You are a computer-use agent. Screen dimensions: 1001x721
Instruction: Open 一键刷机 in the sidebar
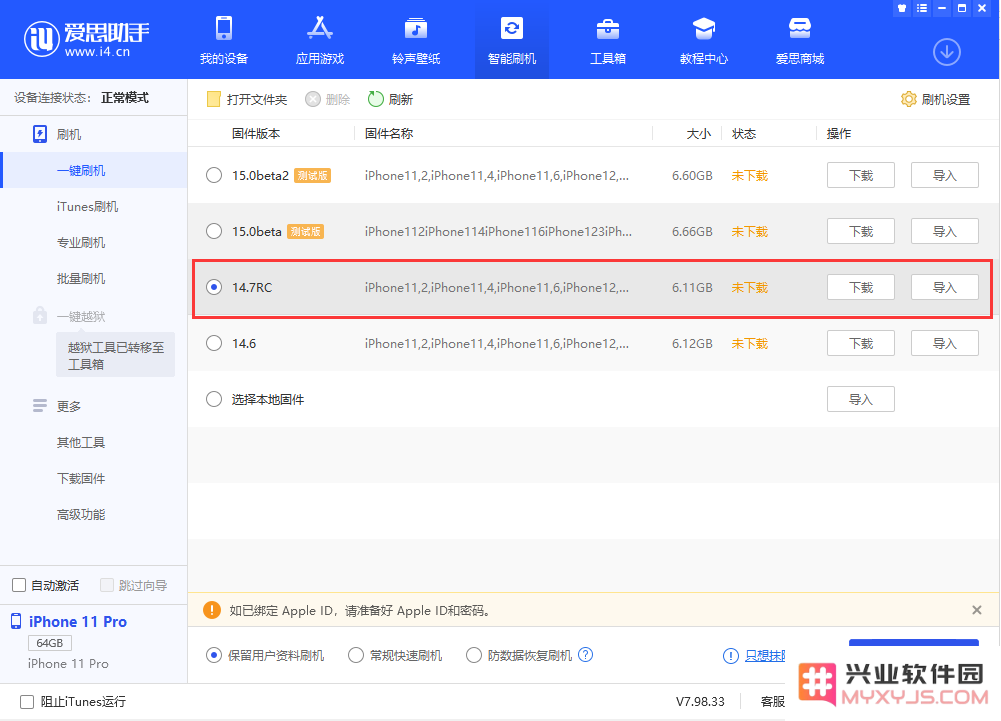point(94,171)
